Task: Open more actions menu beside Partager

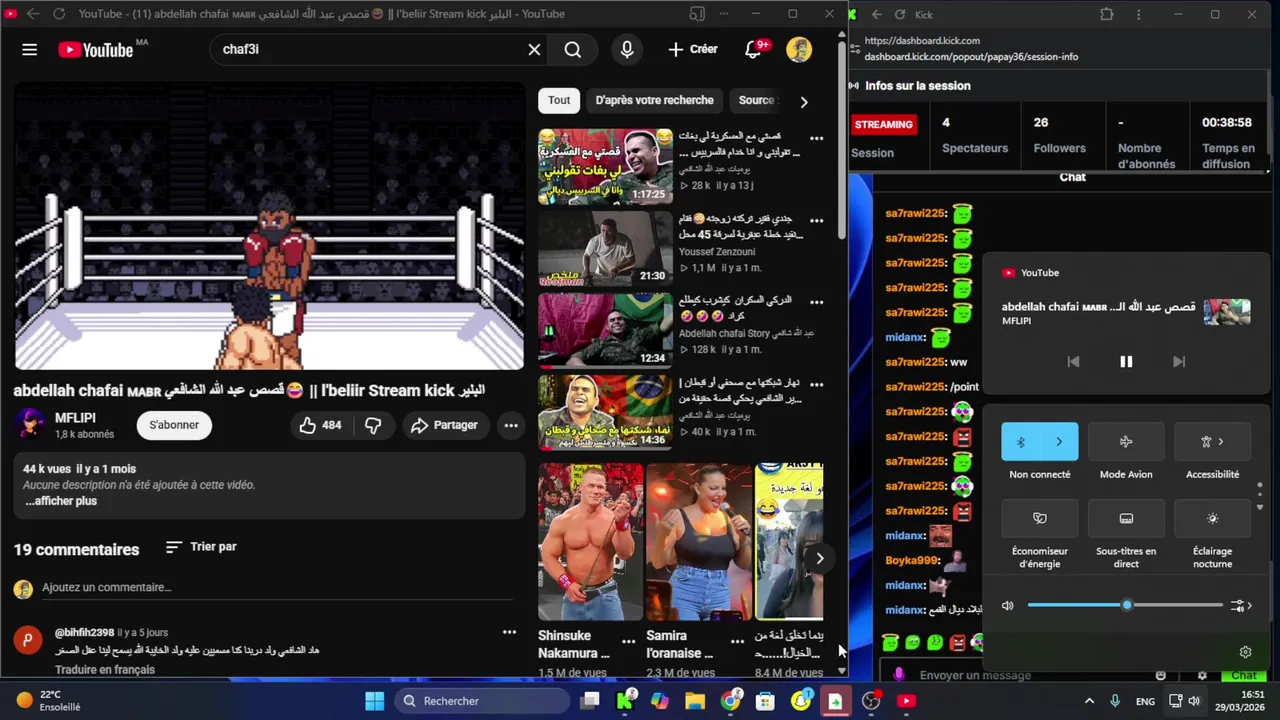Action: click(511, 425)
